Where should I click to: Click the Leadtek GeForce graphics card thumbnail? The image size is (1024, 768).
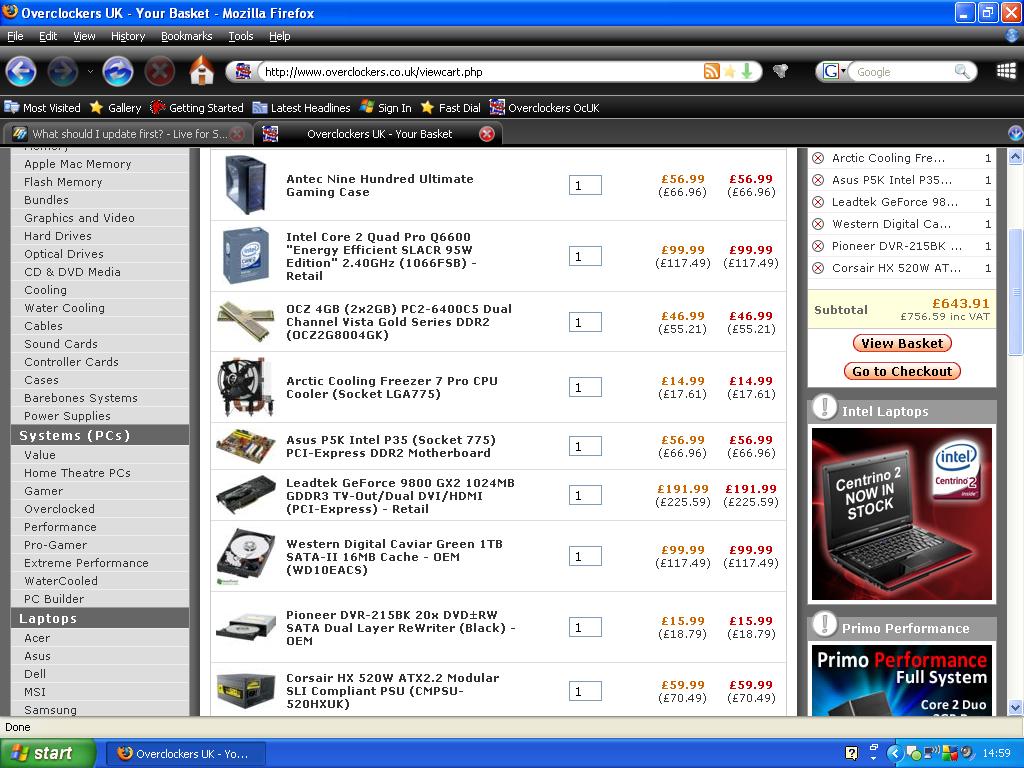click(246, 495)
